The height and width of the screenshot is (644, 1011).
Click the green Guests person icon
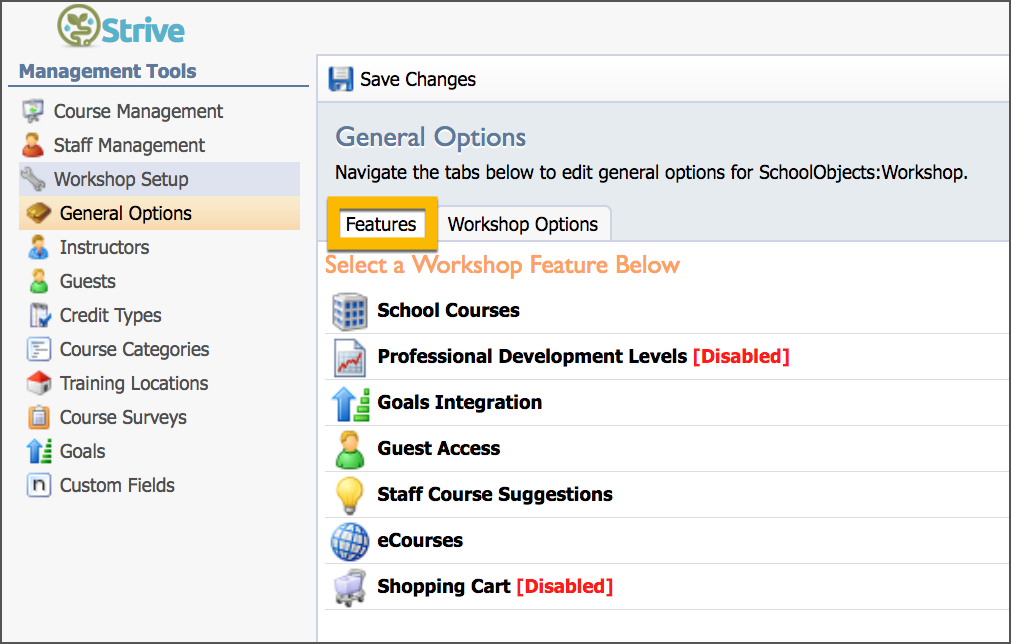[39, 281]
